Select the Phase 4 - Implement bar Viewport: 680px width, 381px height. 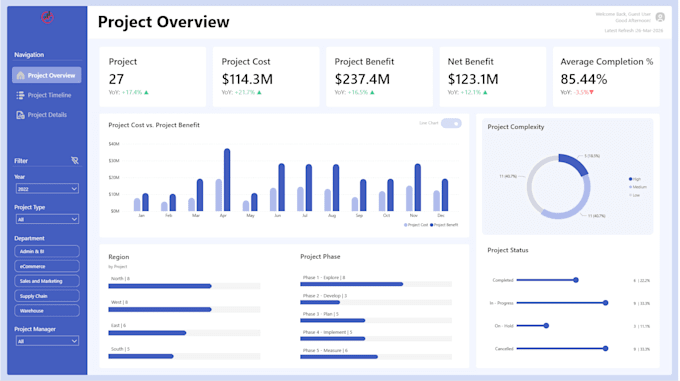click(x=332, y=339)
